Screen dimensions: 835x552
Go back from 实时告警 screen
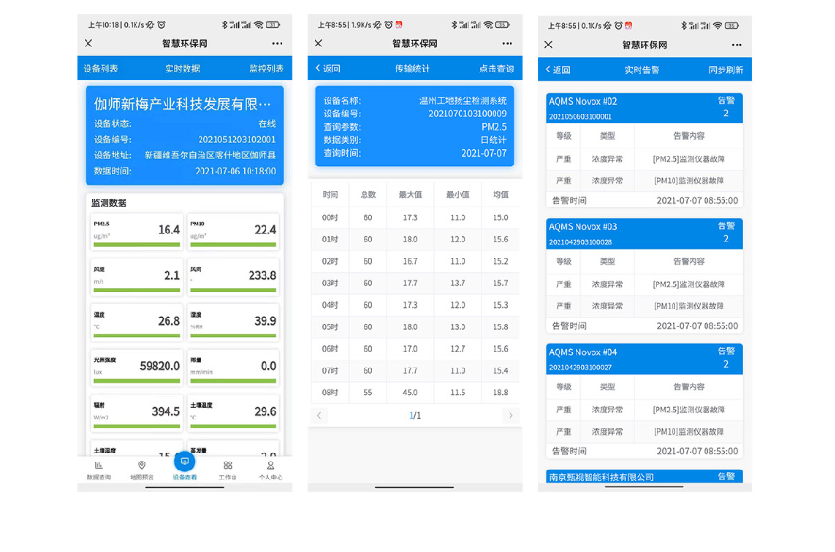(558, 70)
